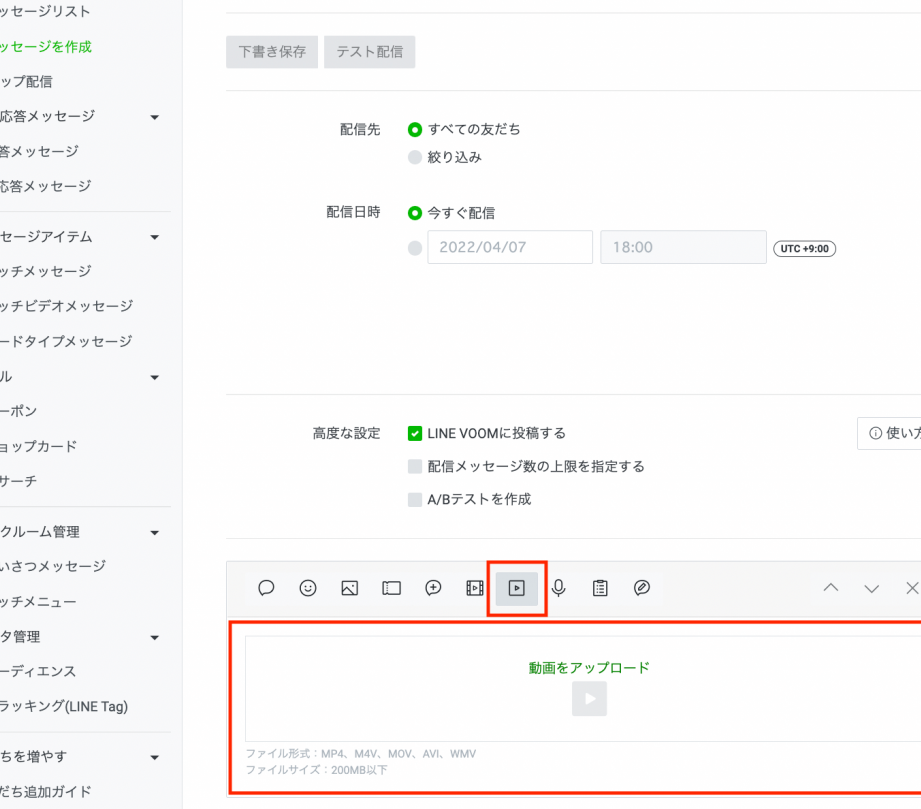Expand データ管理 sidebar arrow
Screen dimensions: 921x809
154,638
